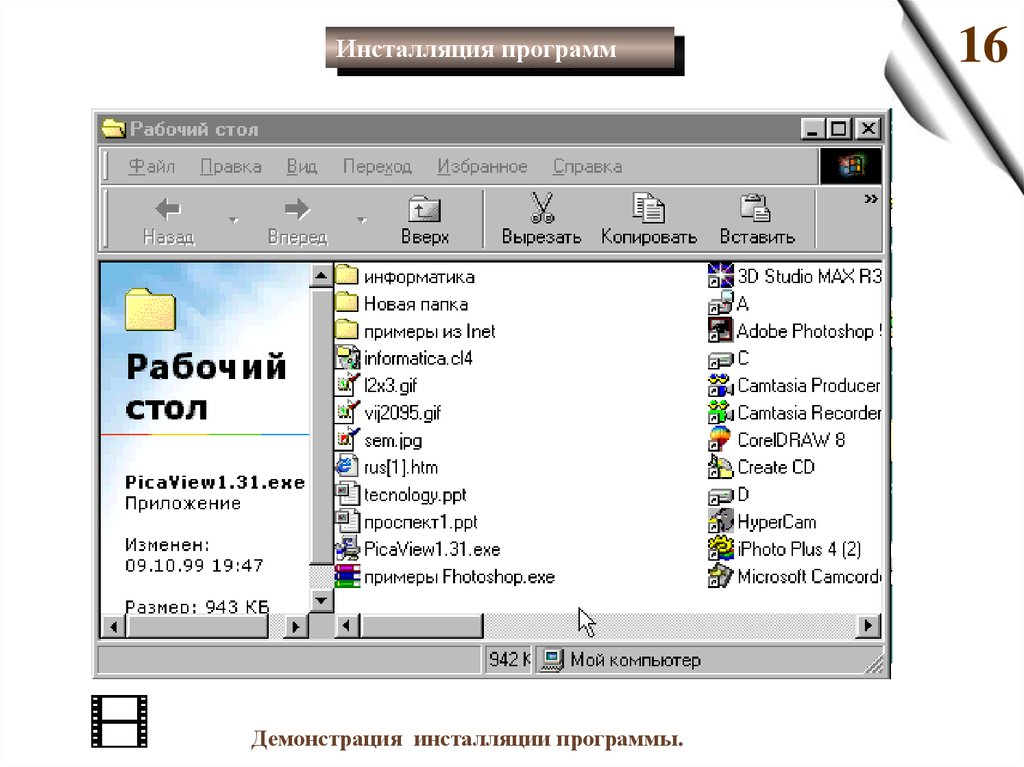The image size is (1024, 767).
Task: Close the Рабочий стол window
Action: tap(868, 129)
